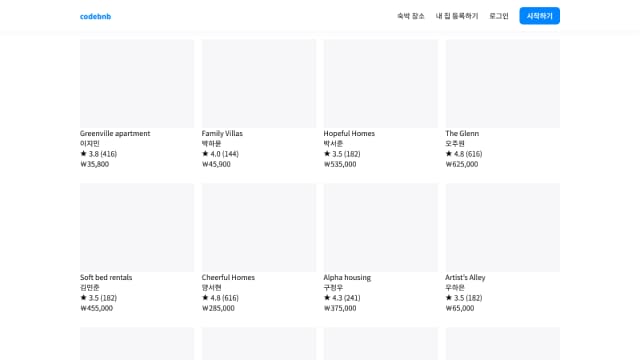Viewport: 640px width, 360px height.
Task: Open Soft bed rentals listing image
Action: (137, 228)
